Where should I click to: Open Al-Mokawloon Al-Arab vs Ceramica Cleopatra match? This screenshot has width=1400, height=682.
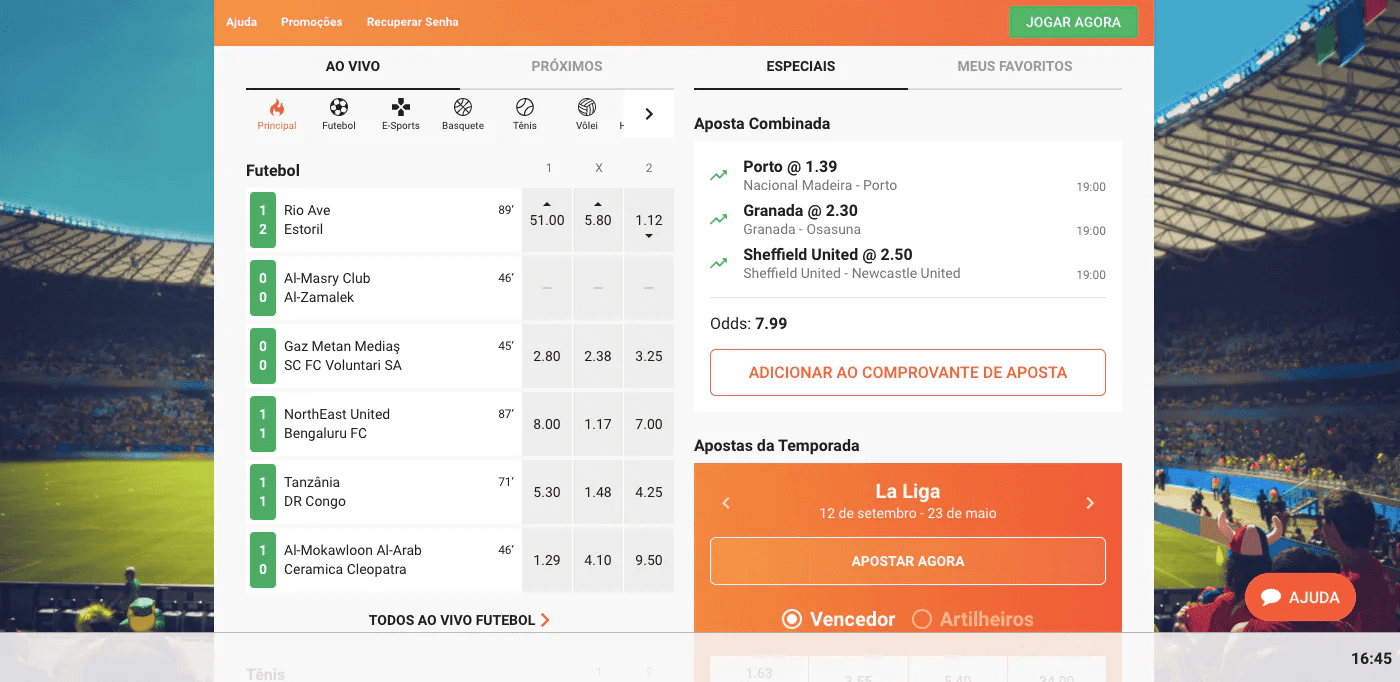[384, 560]
